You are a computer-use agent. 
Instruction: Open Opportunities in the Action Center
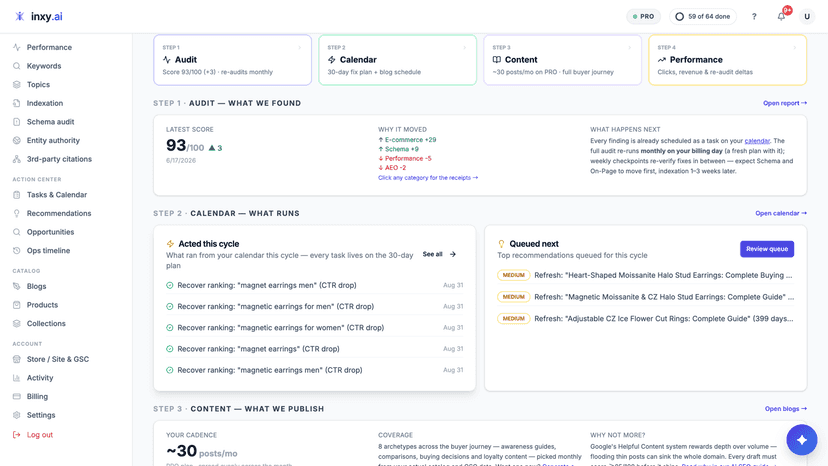(x=50, y=232)
